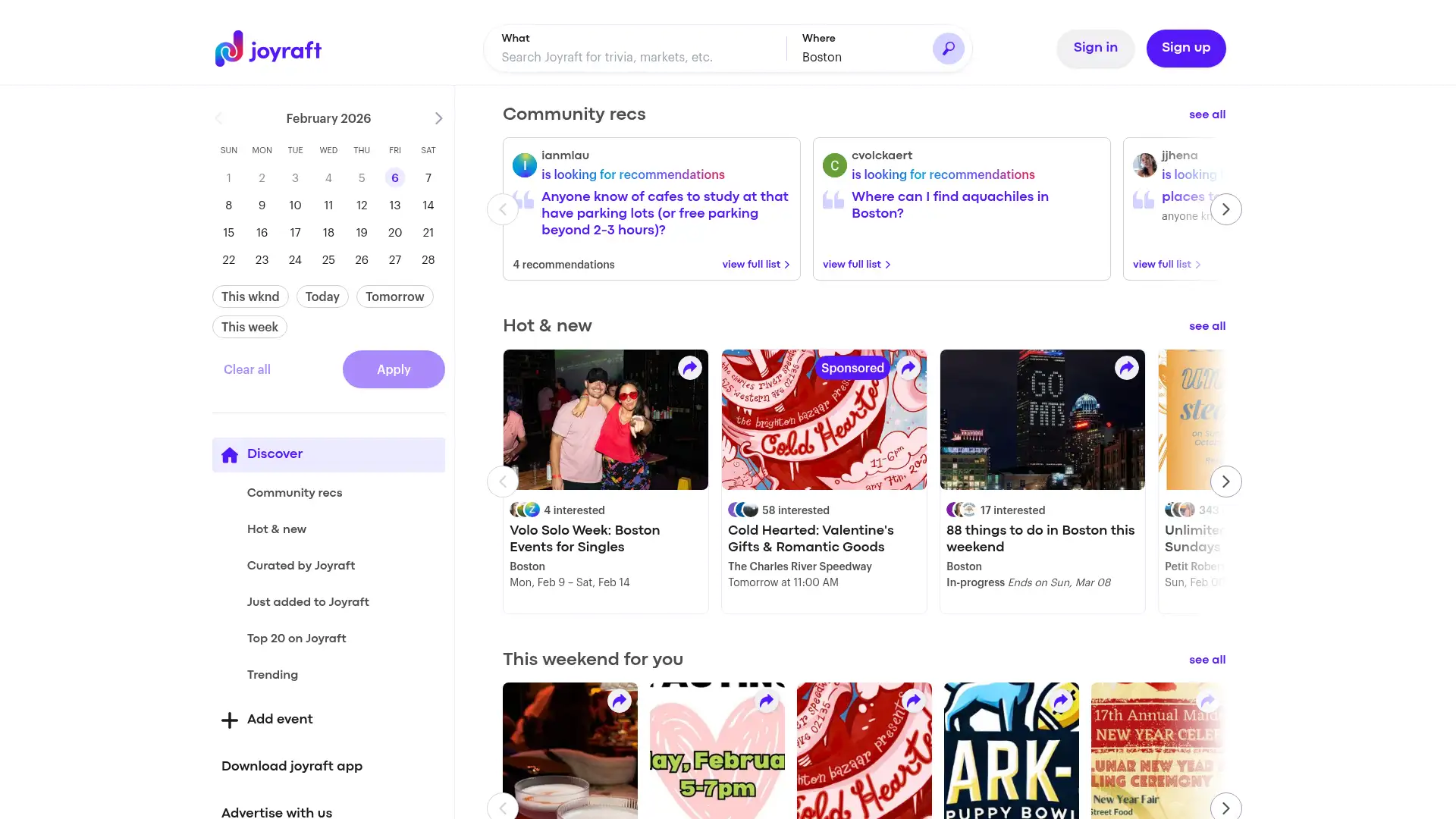Enable the Today filter
Screen dimensions: 1456x819
pos(322,297)
